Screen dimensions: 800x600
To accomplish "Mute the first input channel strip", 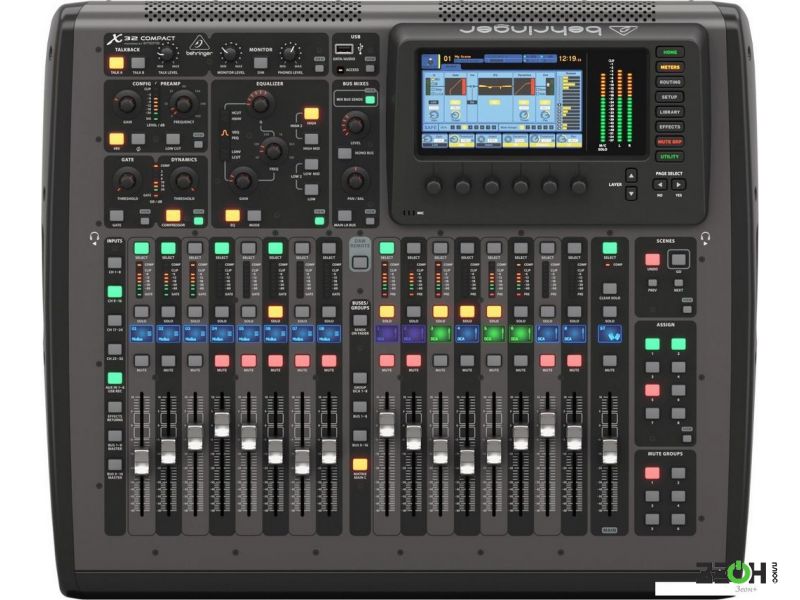I will pos(141,361).
